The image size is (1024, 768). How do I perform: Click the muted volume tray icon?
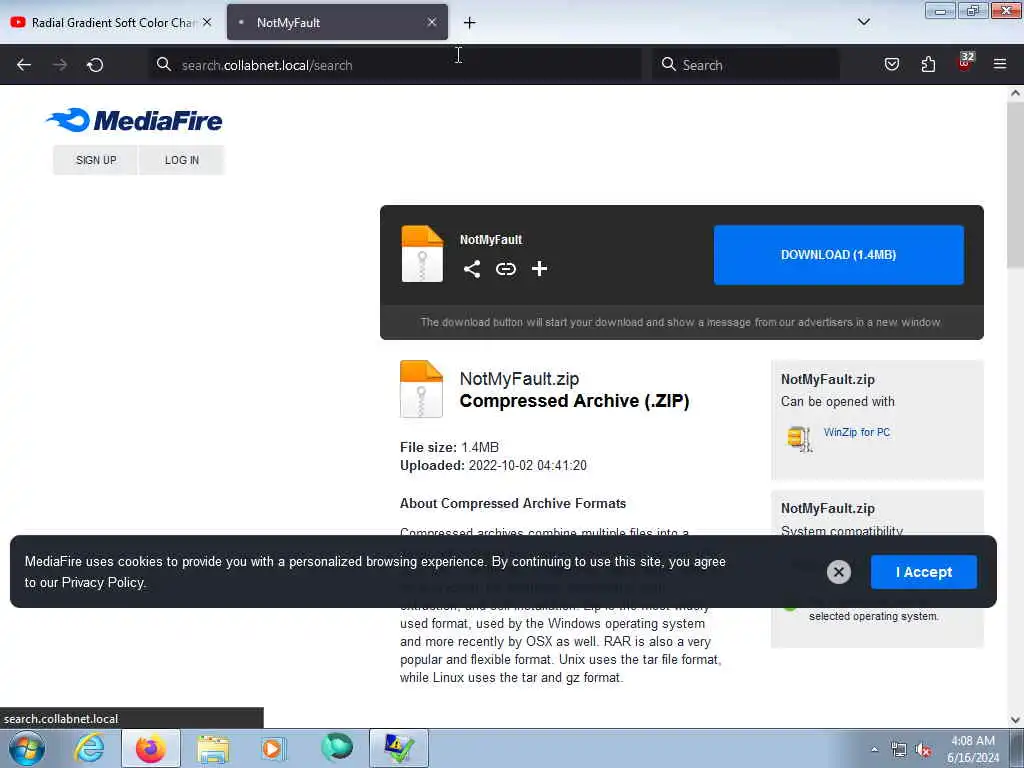(923, 750)
